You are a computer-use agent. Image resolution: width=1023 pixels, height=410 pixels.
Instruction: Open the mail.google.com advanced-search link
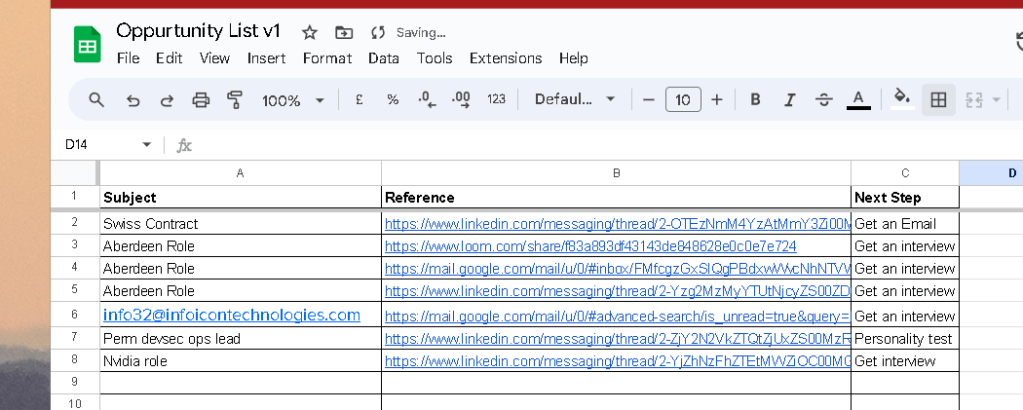(x=617, y=317)
